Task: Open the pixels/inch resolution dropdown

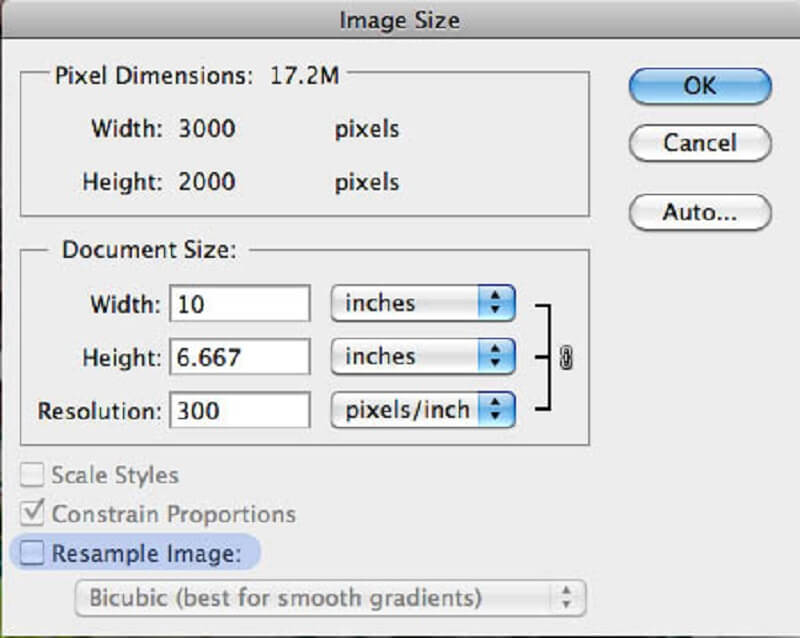Action: click(420, 409)
